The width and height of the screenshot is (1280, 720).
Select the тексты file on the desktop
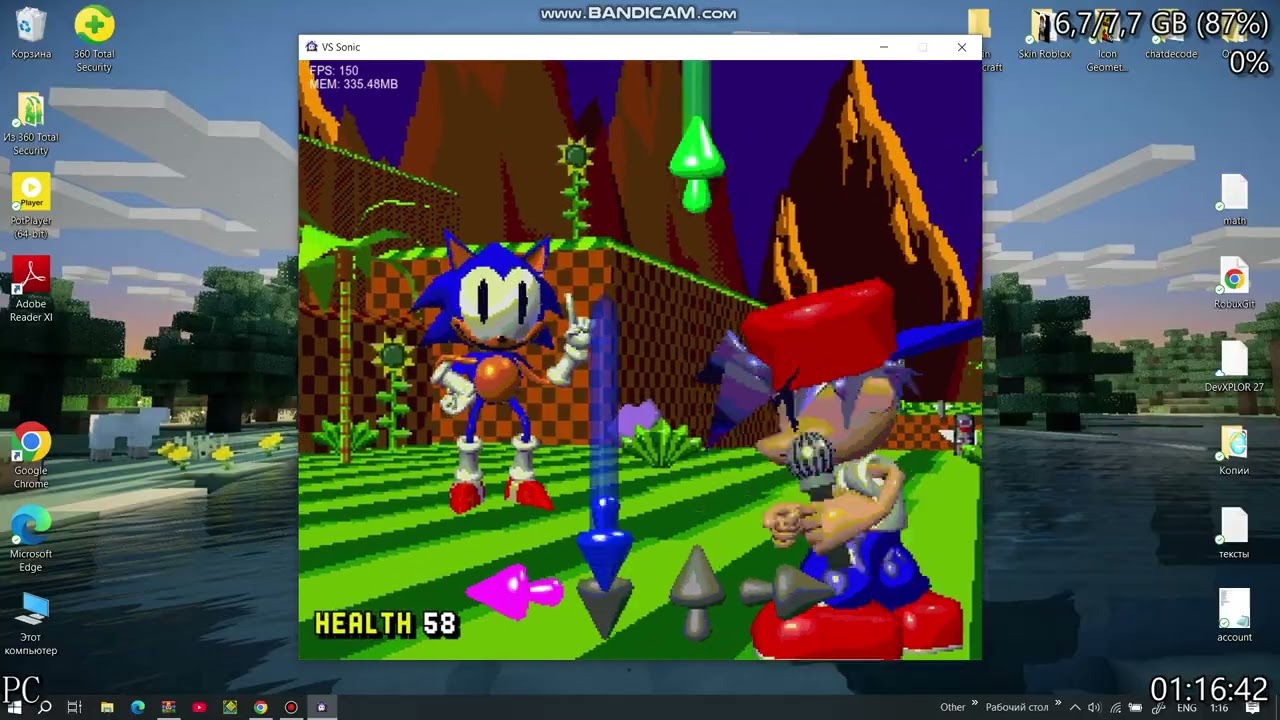(x=1234, y=533)
